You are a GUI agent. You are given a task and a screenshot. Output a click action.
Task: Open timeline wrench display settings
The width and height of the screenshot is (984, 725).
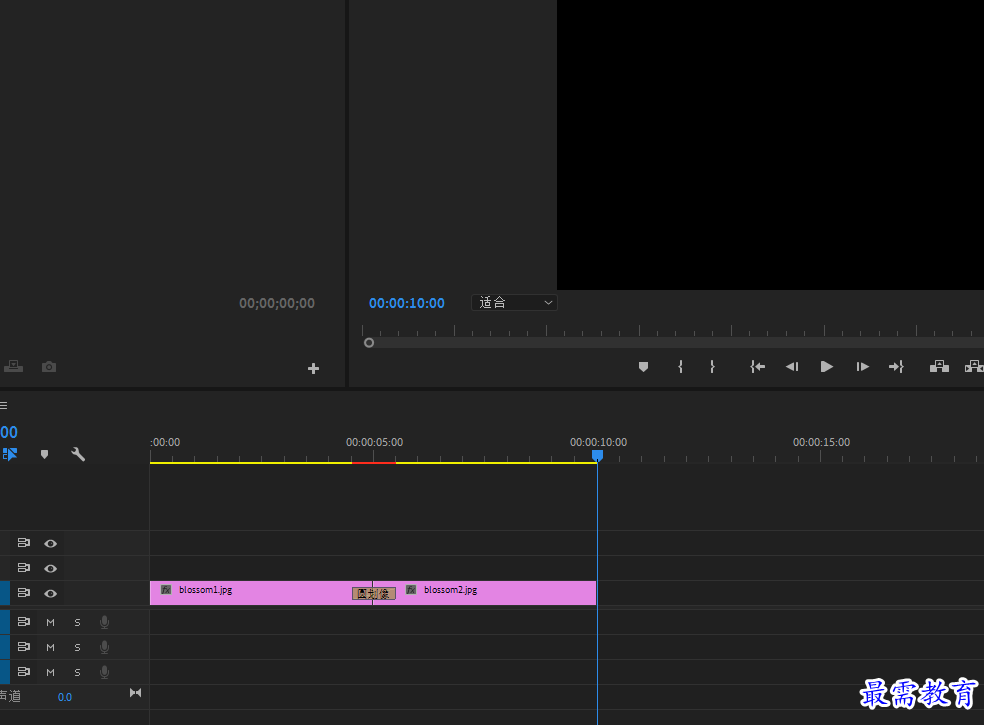(x=78, y=454)
